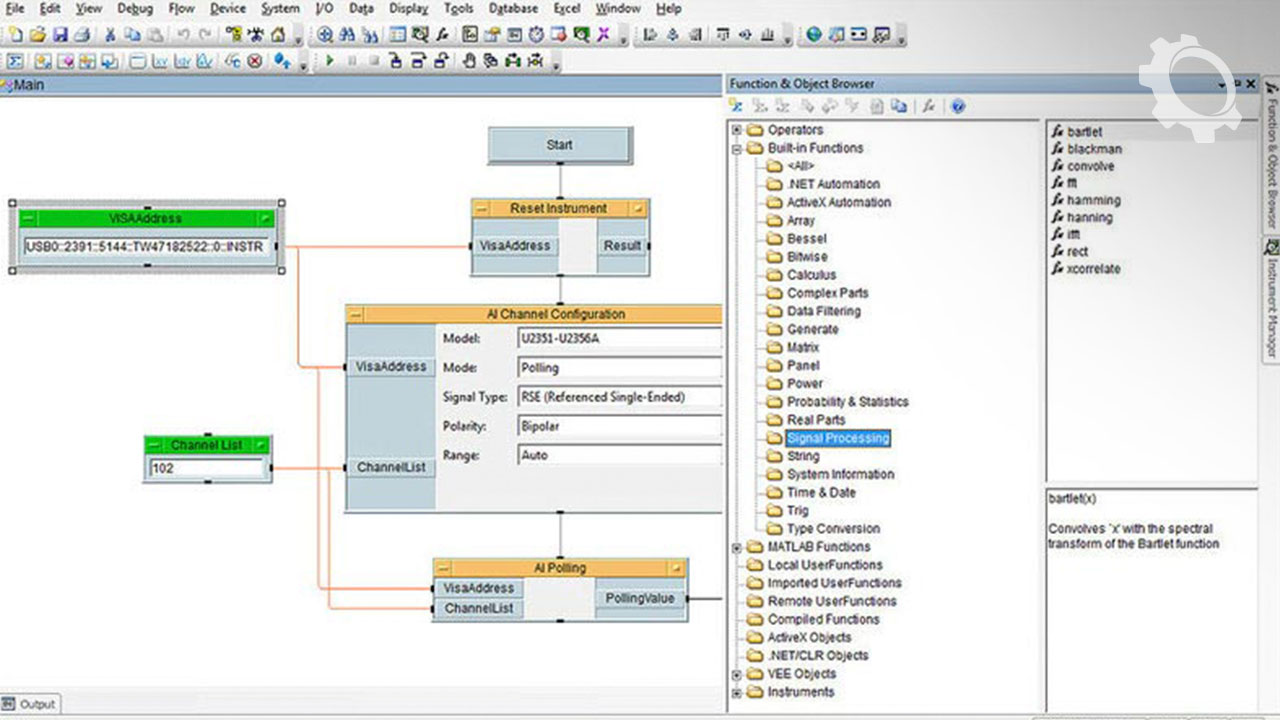Toggle auto-hide pin on Function & Object Browser
Viewport: 1280px width, 720px height.
click(1236, 85)
